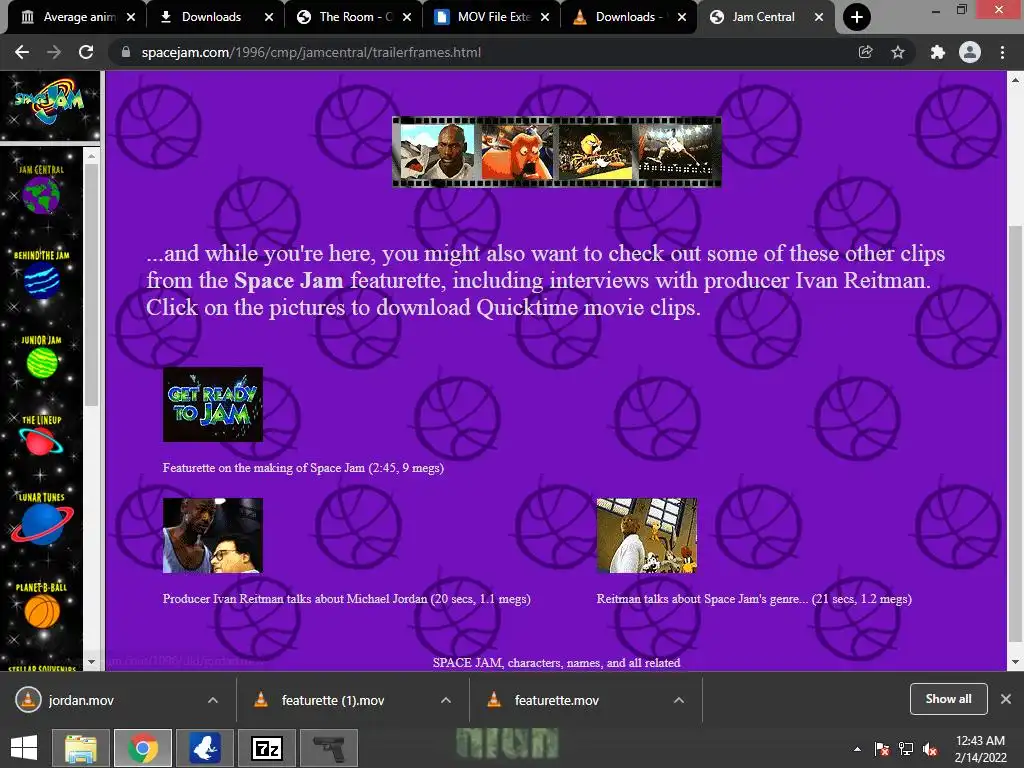1024x768 pixels.
Task: Go forward with browser forward arrow
Action: click(54, 52)
